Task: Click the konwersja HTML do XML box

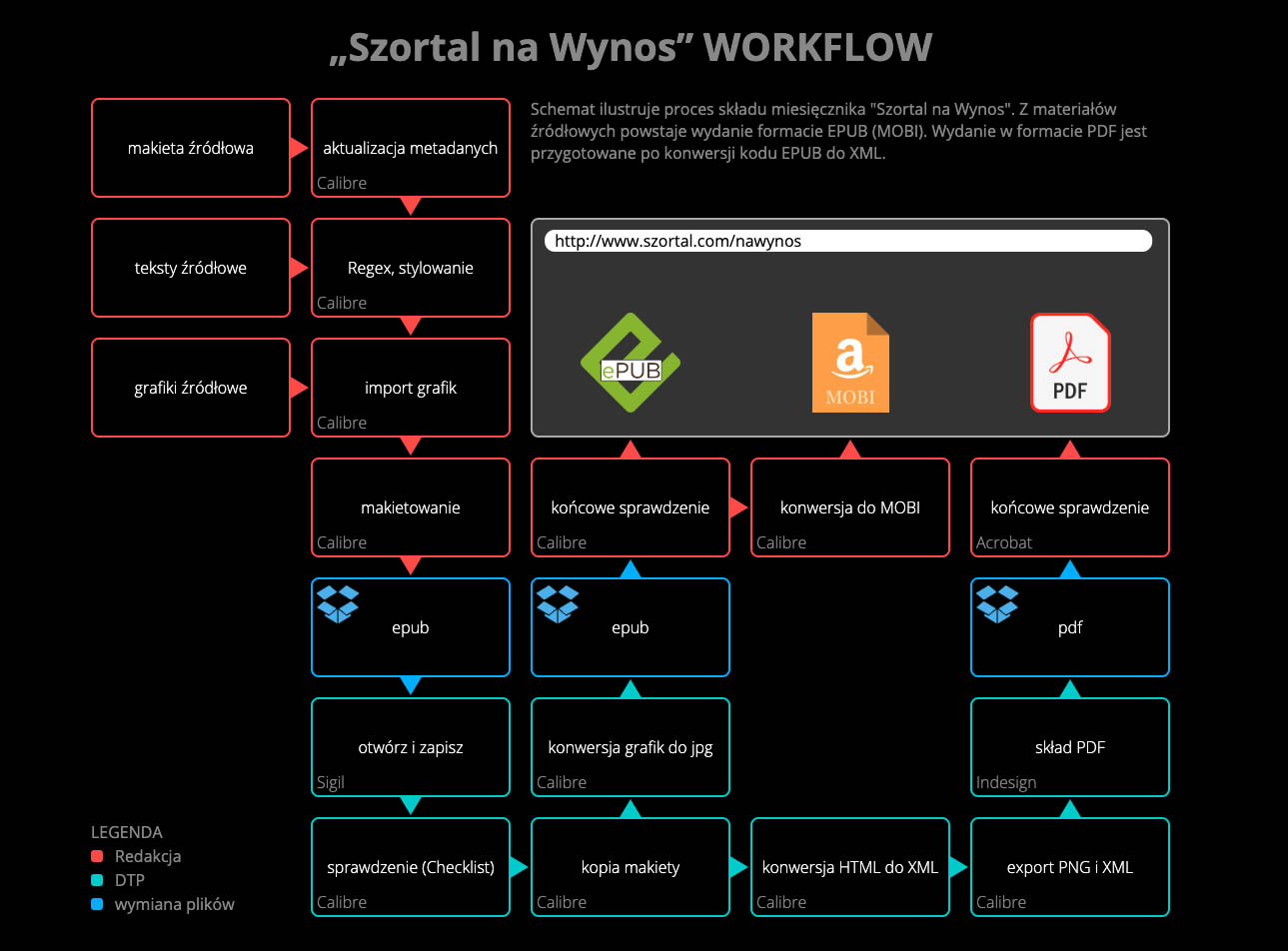Action: (x=850, y=867)
